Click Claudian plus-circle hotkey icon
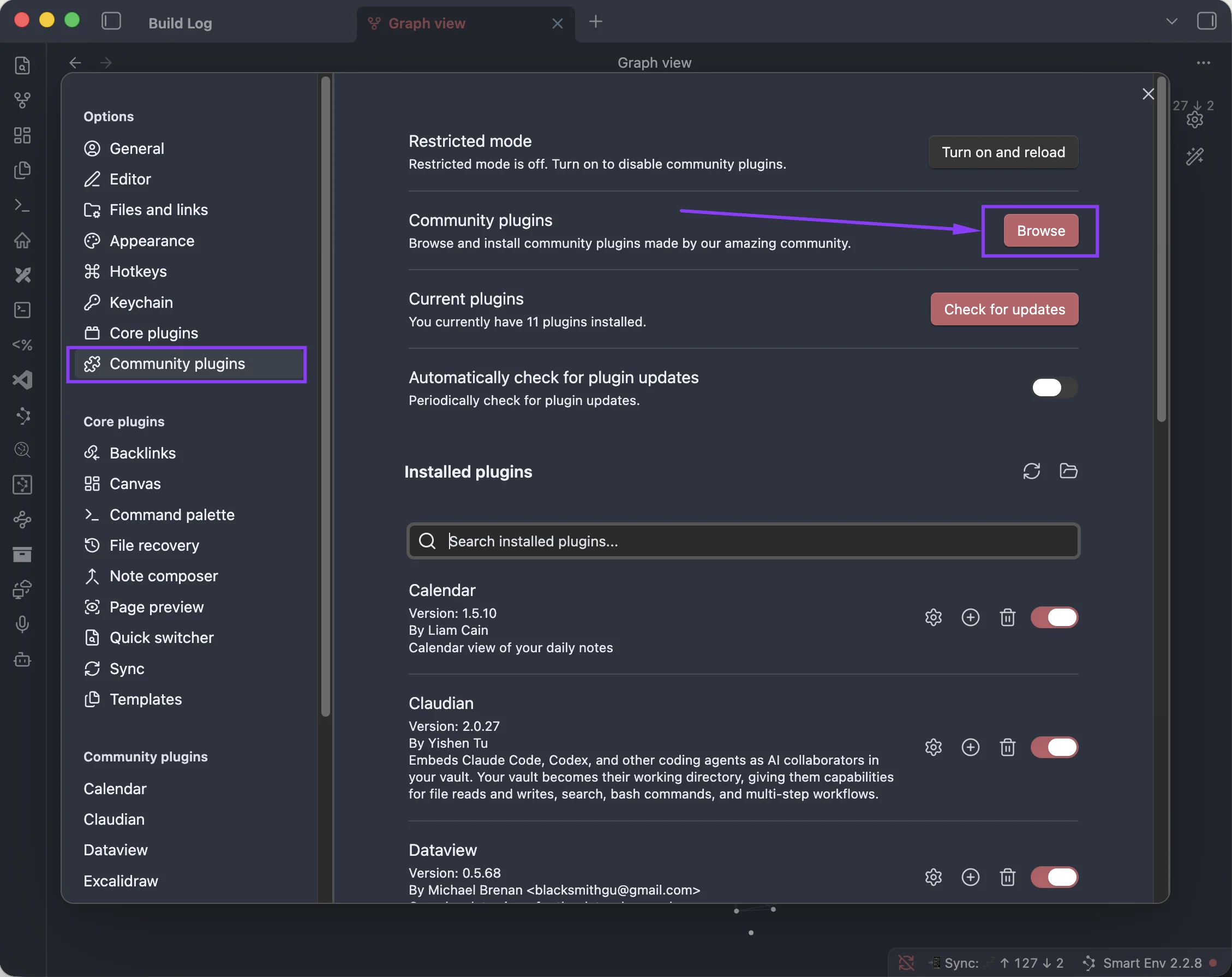Viewport: 1232px width, 977px height. (x=970, y=747)
